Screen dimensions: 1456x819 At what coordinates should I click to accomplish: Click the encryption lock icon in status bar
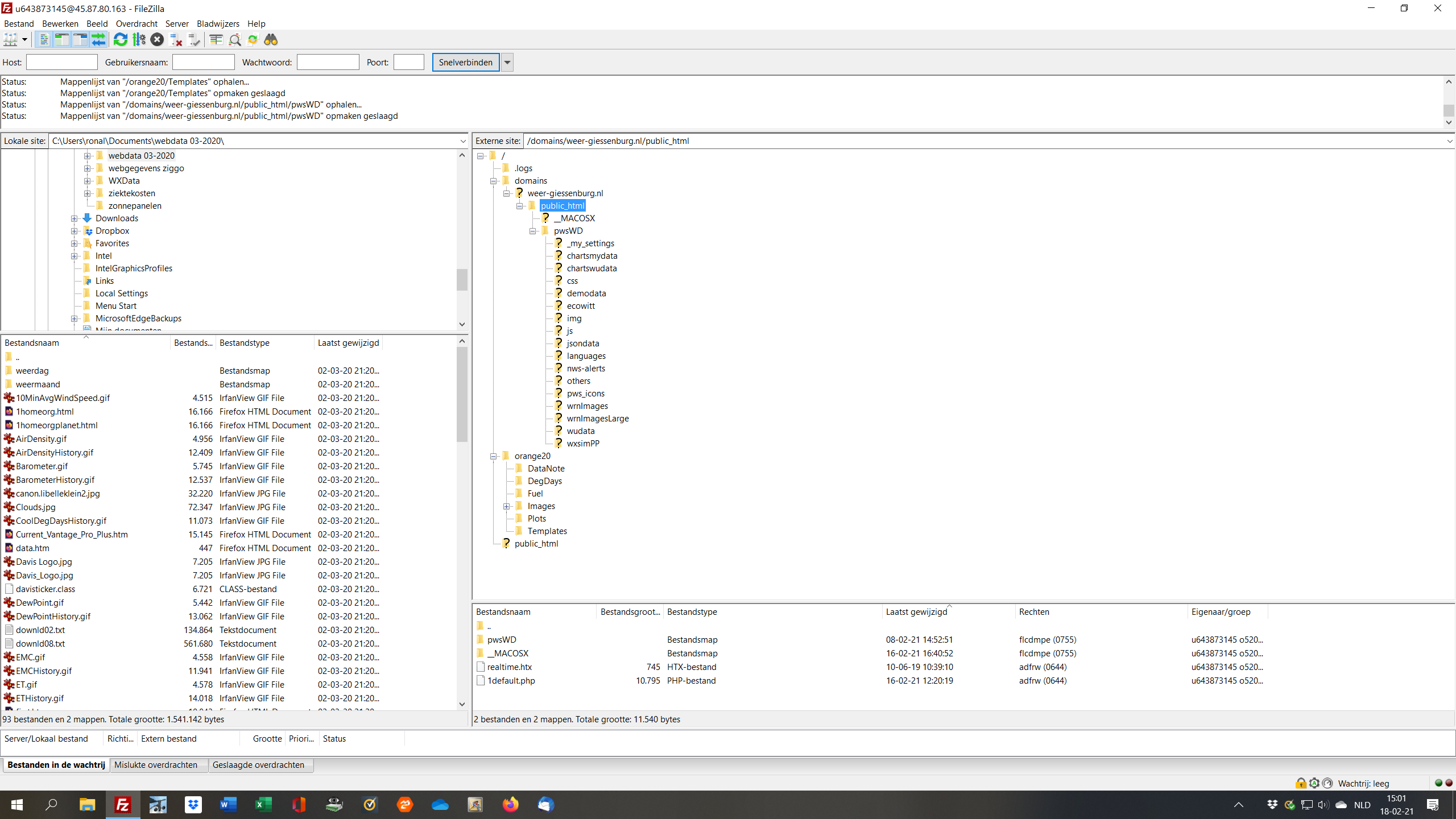(1301, 783)
